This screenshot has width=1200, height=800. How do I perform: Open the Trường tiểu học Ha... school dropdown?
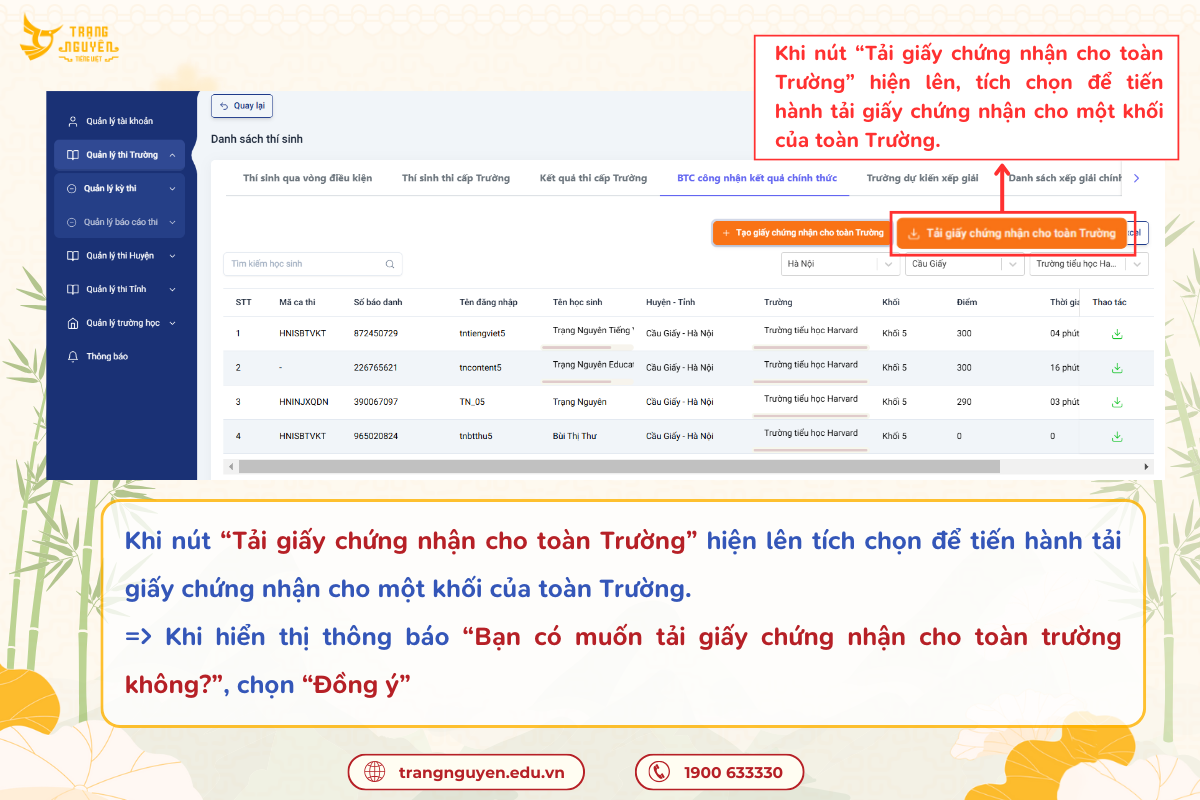[x=1089, y=264]
